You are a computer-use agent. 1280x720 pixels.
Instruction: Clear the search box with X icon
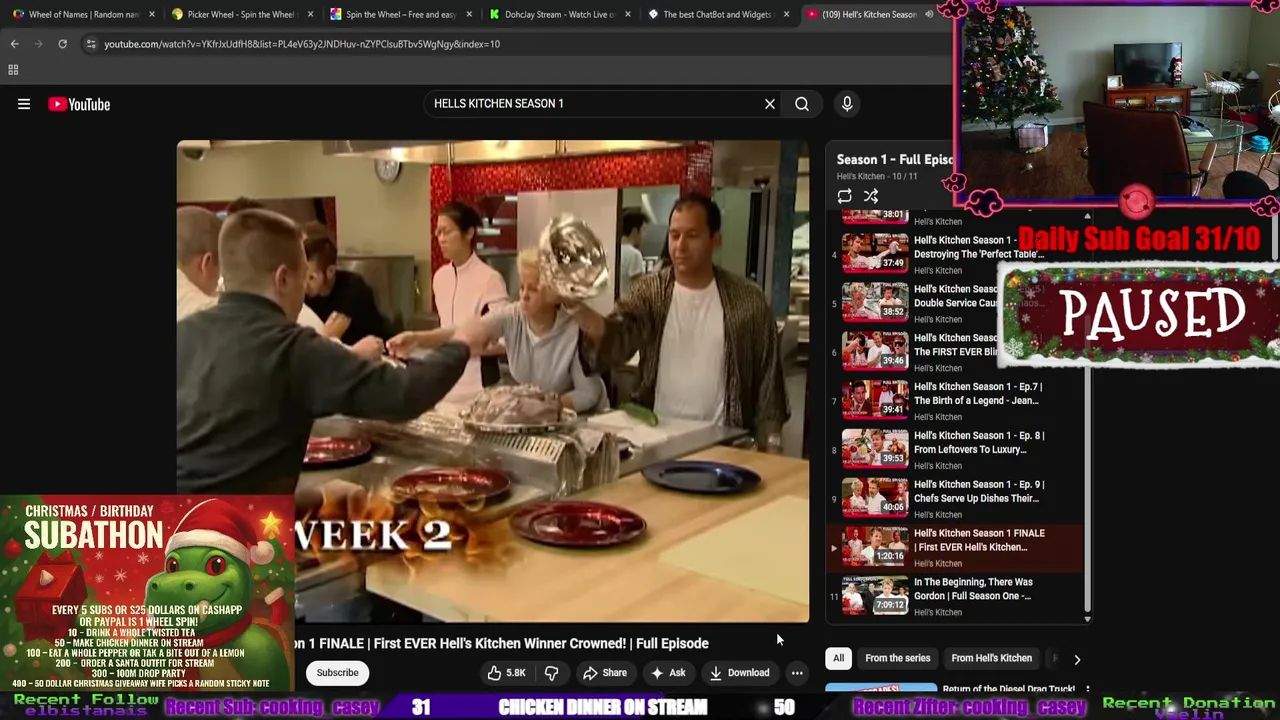pyautogui.click(x=770, y=104)
